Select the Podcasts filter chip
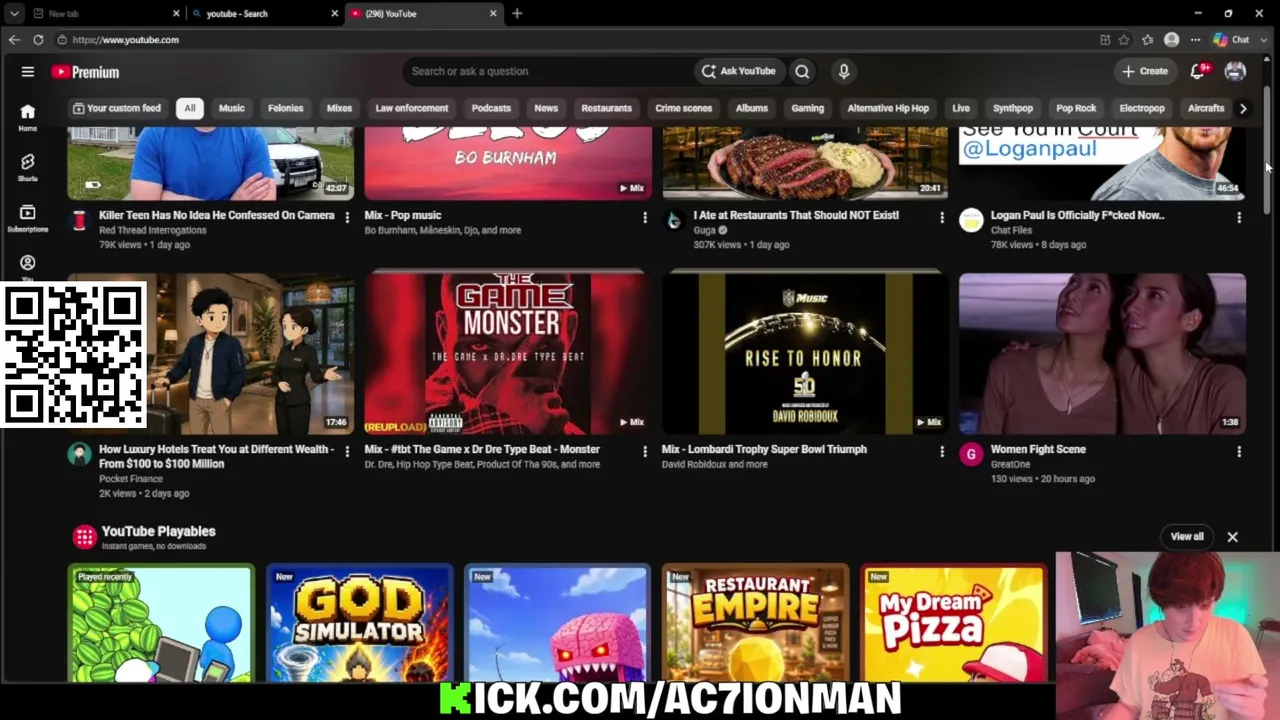Image resolution: width=1280 pixels, height=720 pixels. pos(491,108)
